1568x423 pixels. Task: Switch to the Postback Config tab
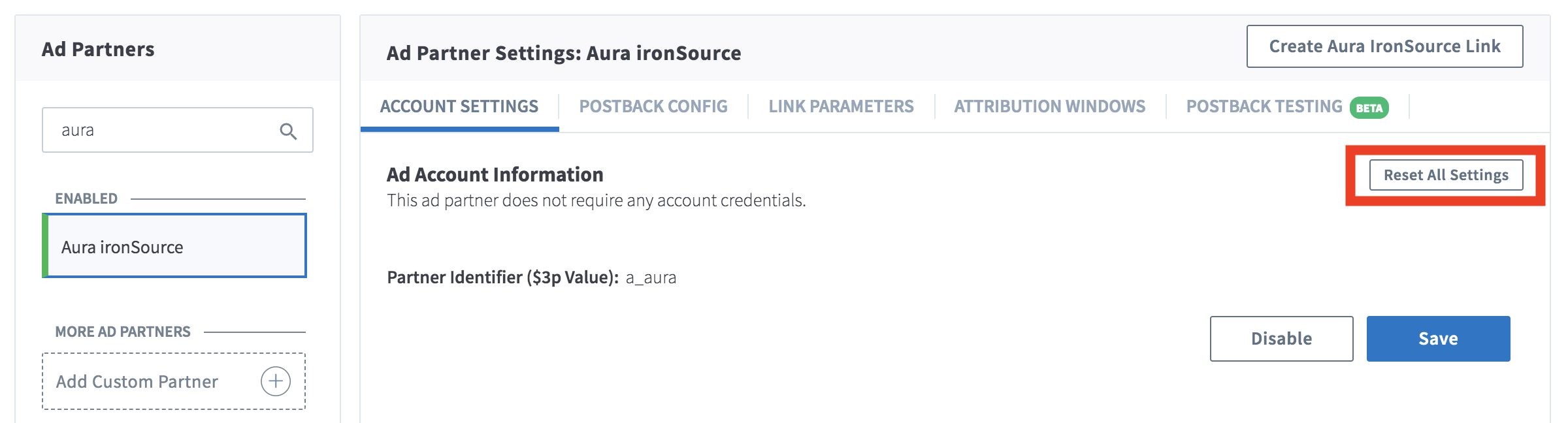(653, 106)
